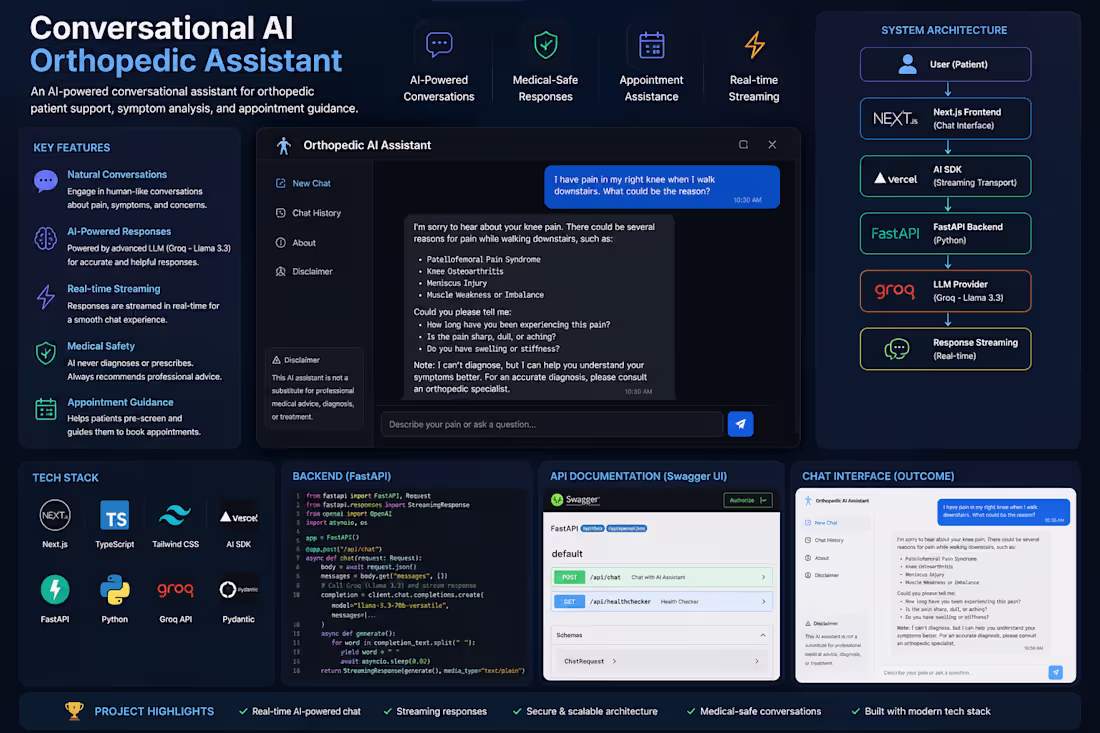Click the Chat Interface (Outcome) thumbnail

(935, 585)
